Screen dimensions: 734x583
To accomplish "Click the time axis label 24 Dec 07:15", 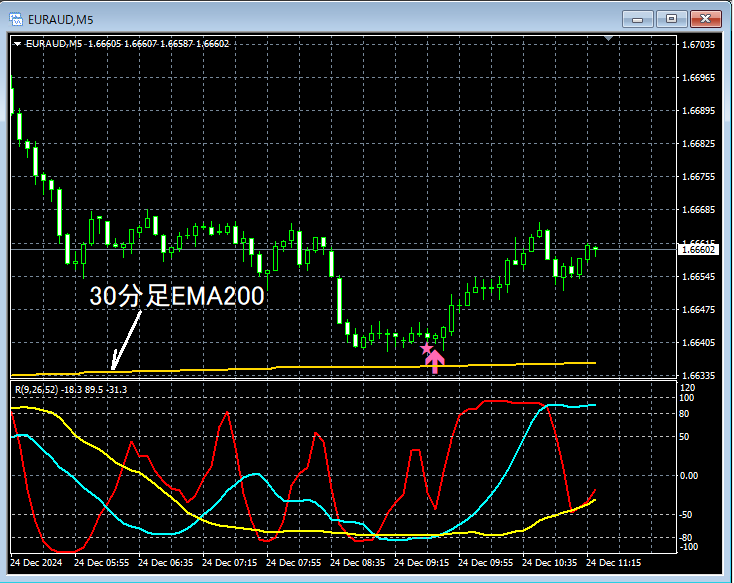I will pyautogui.click(x=229, y=562).
